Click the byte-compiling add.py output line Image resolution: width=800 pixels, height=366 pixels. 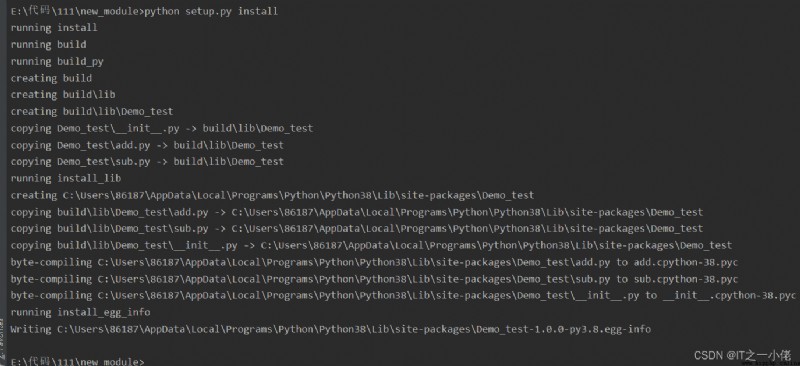point(374,262)
